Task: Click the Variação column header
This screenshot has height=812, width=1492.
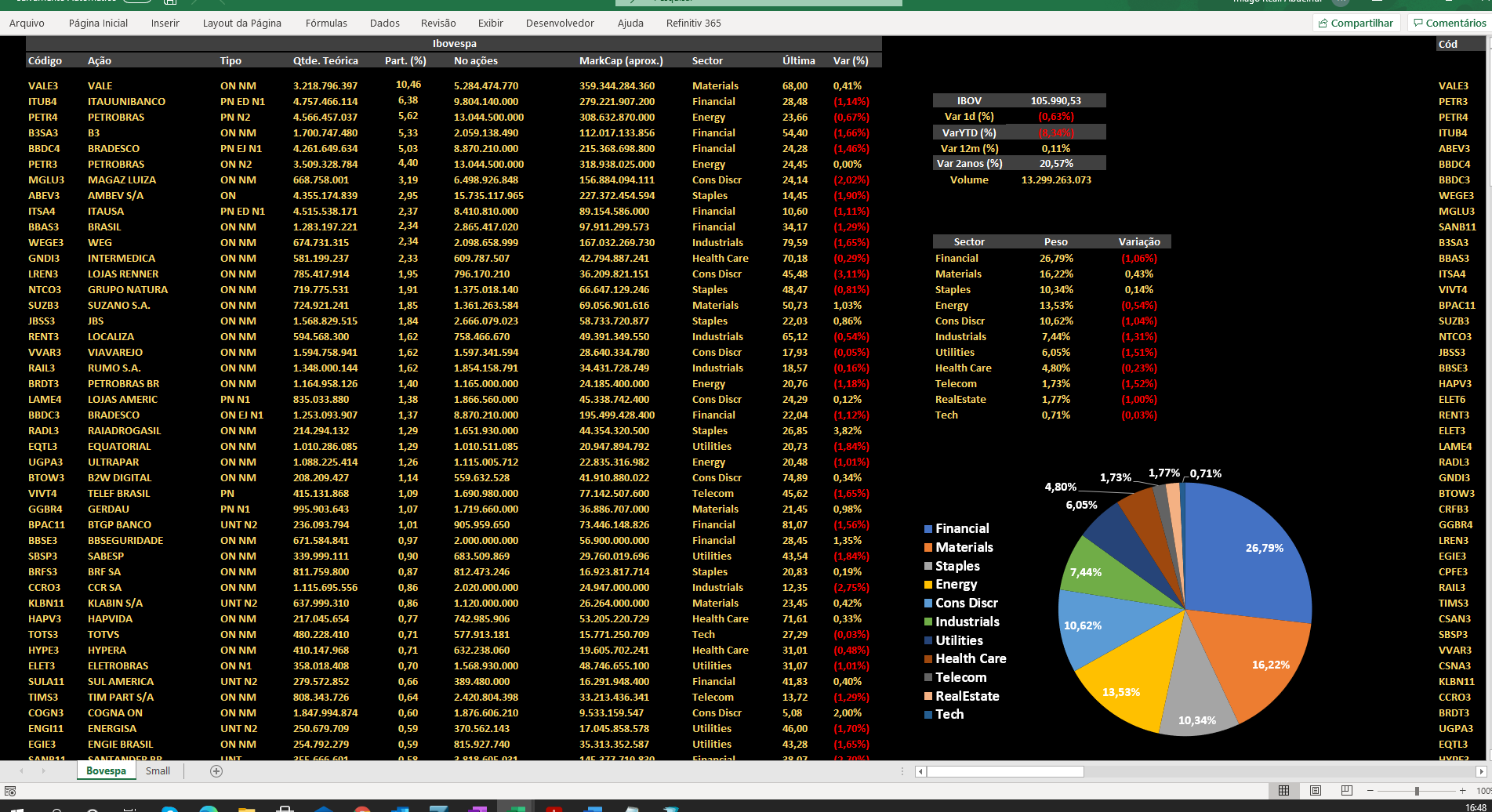Action: 1138,241
